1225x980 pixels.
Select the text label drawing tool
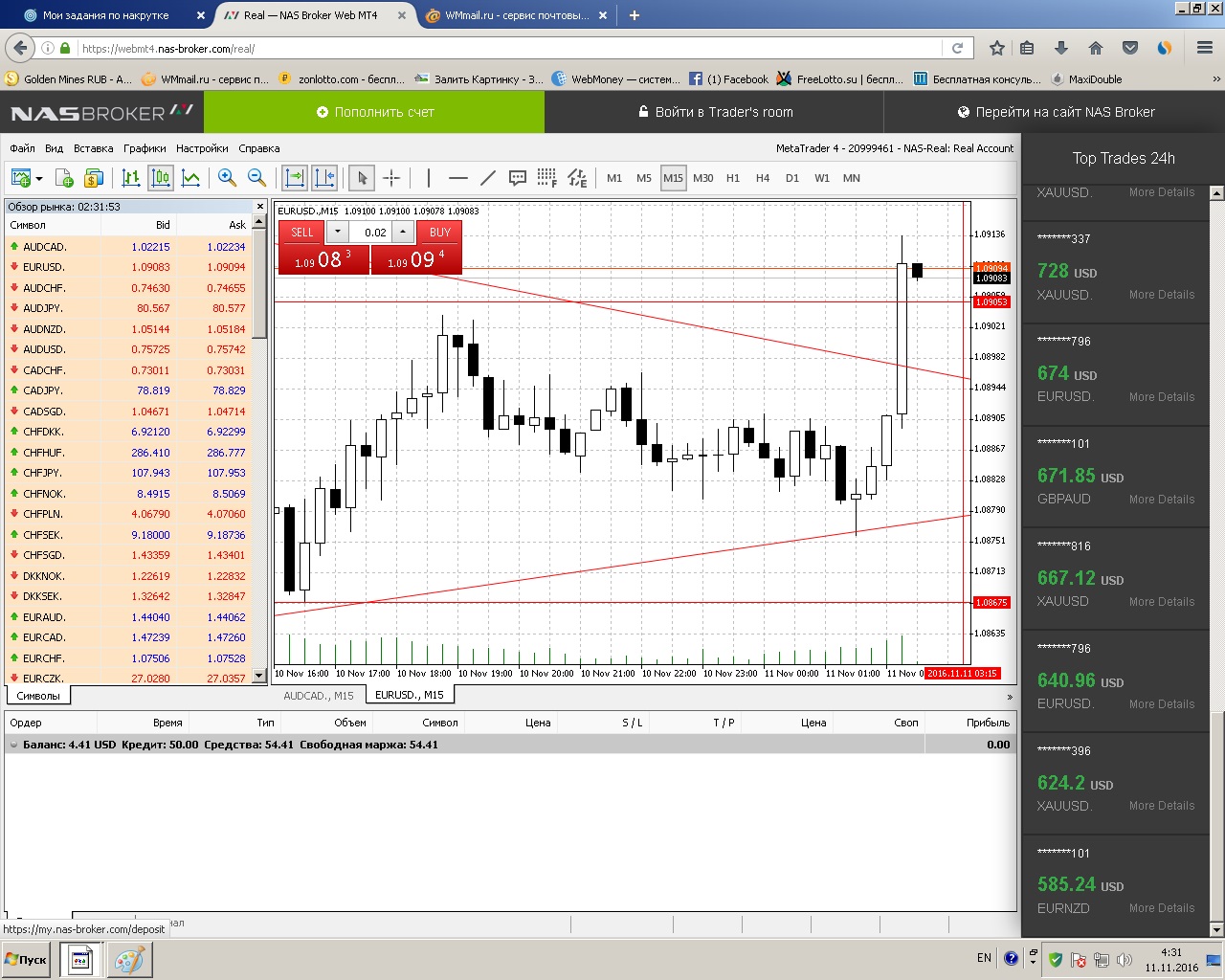pos(518,178)
